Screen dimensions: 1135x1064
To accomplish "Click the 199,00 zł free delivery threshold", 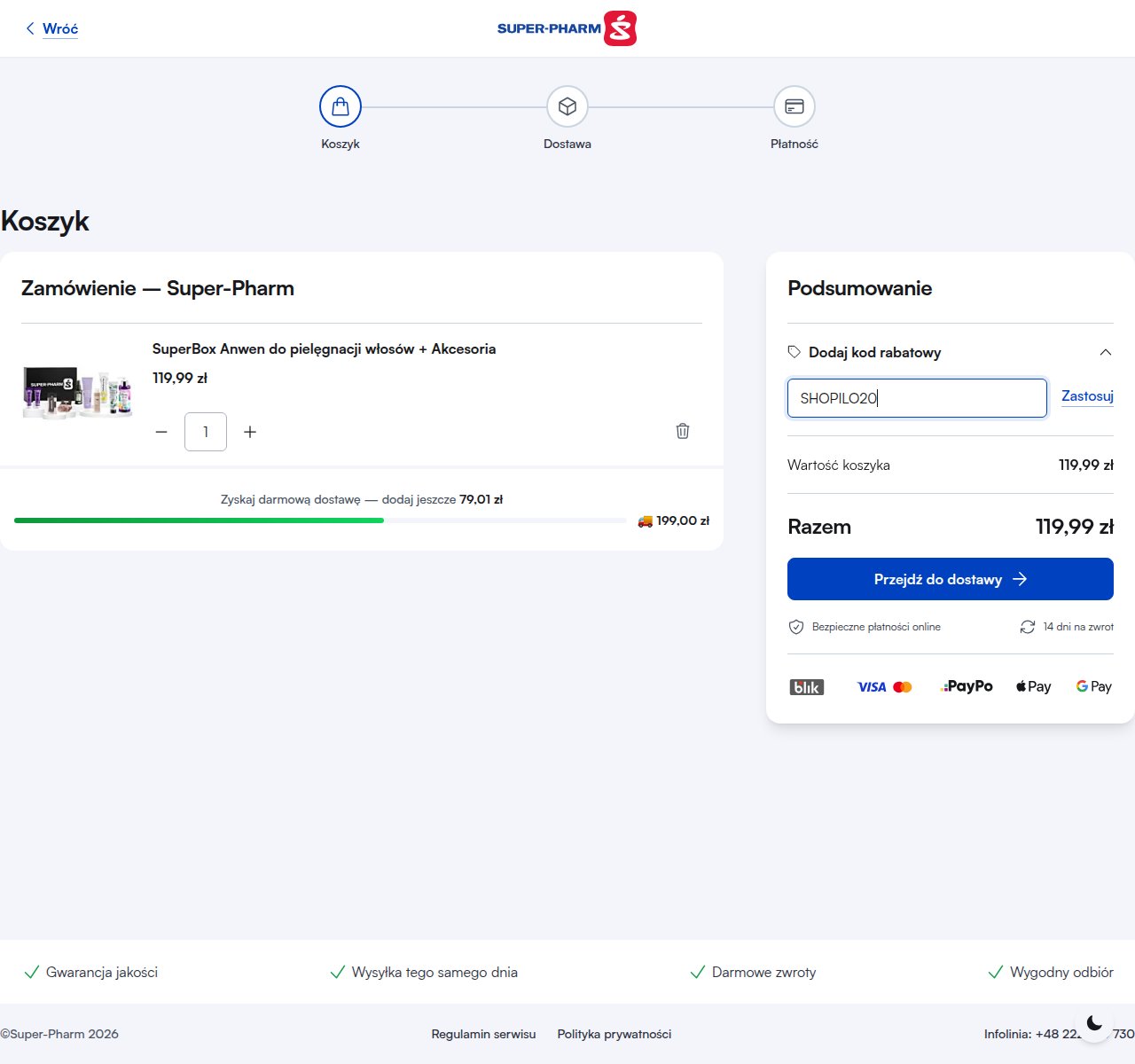I will [x=683, y=520].
